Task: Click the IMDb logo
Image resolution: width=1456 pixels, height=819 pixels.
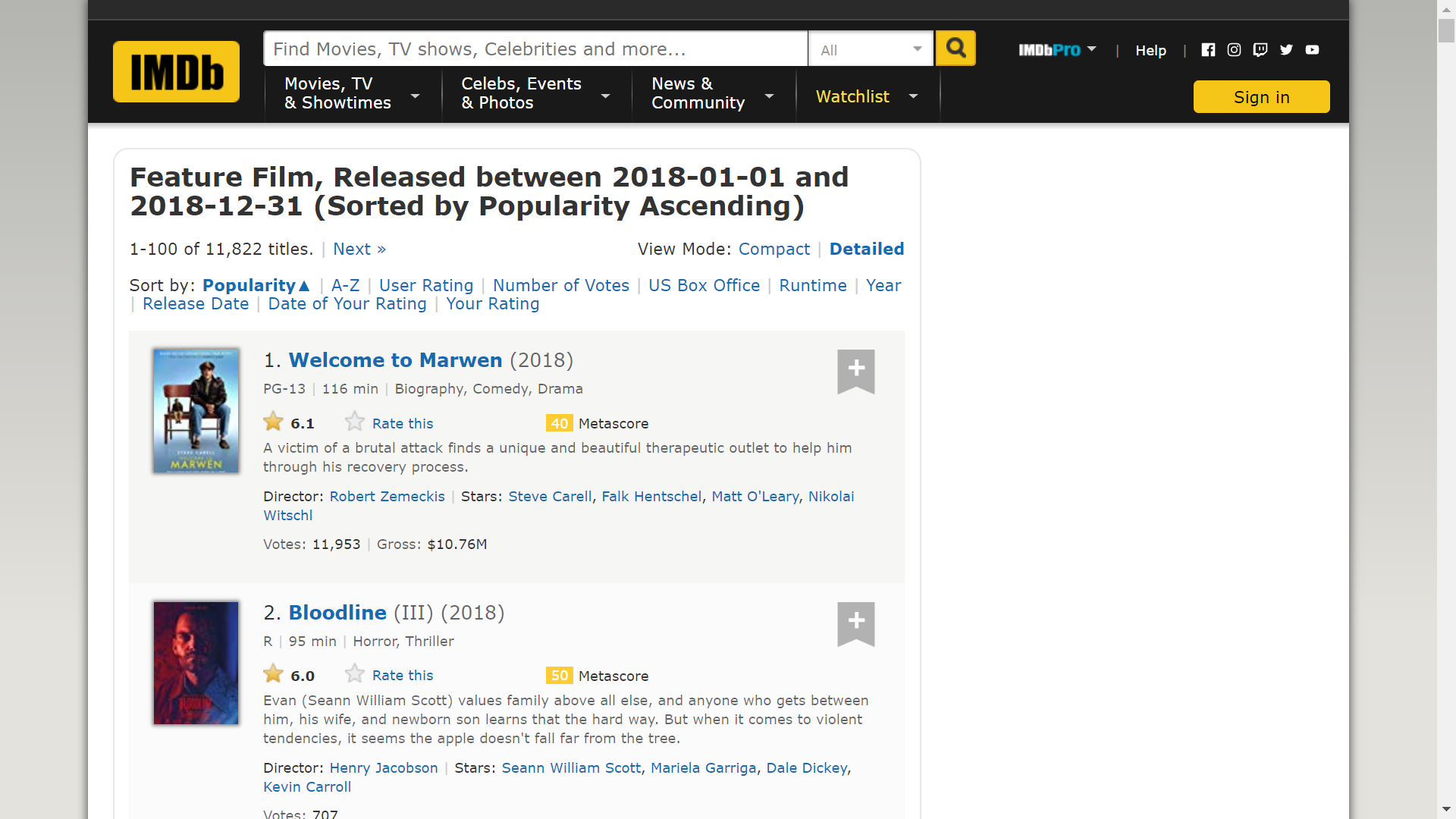Action: coord(176,71)
